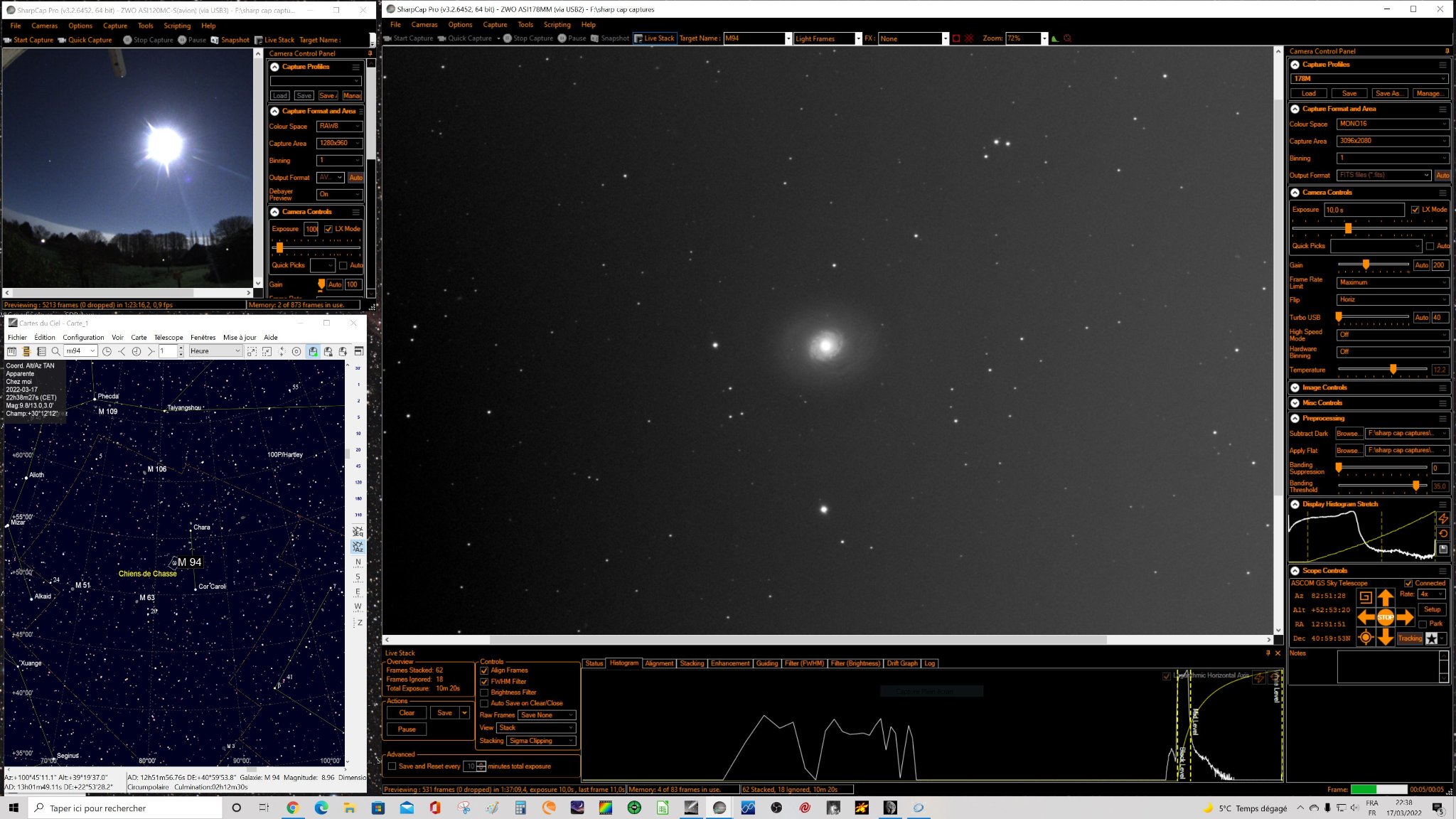Open the Télescope menu in Cartes du Ciel
The image size is (1456, 819).
pos(168,338)
